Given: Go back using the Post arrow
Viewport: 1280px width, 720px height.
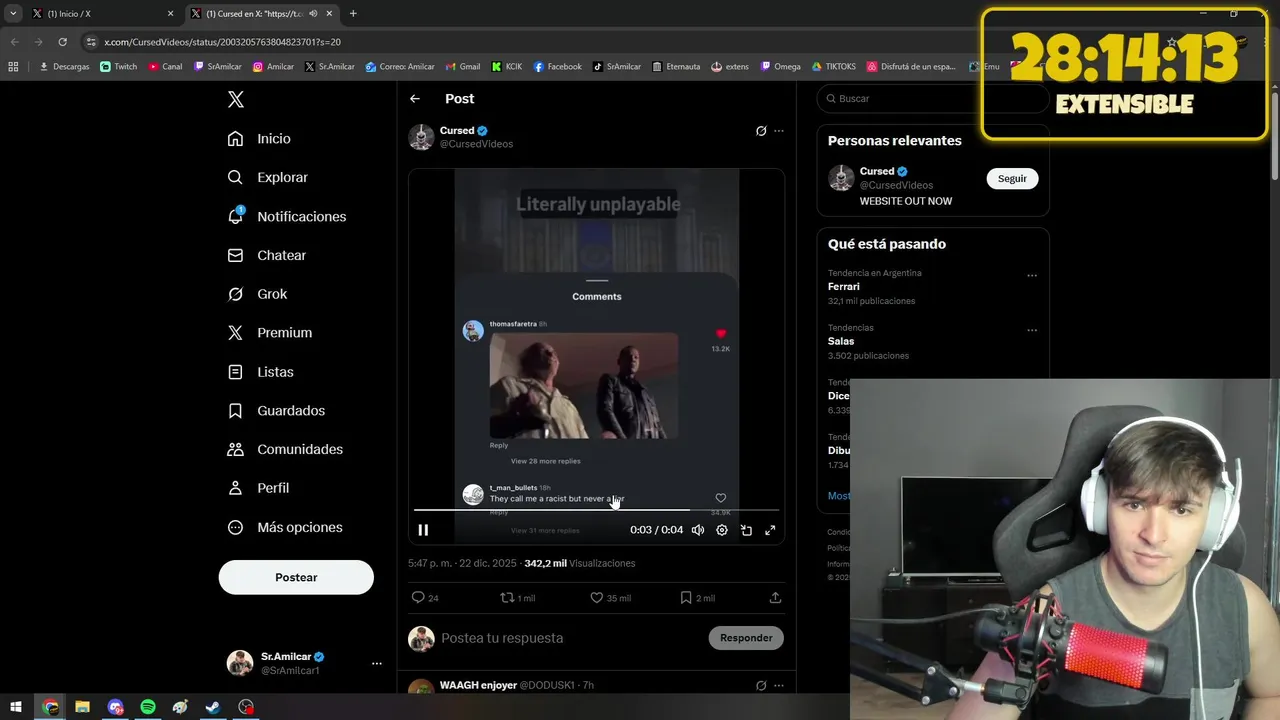Looking at the screenshot, I should pyautogui.click(x=415, y=99).
